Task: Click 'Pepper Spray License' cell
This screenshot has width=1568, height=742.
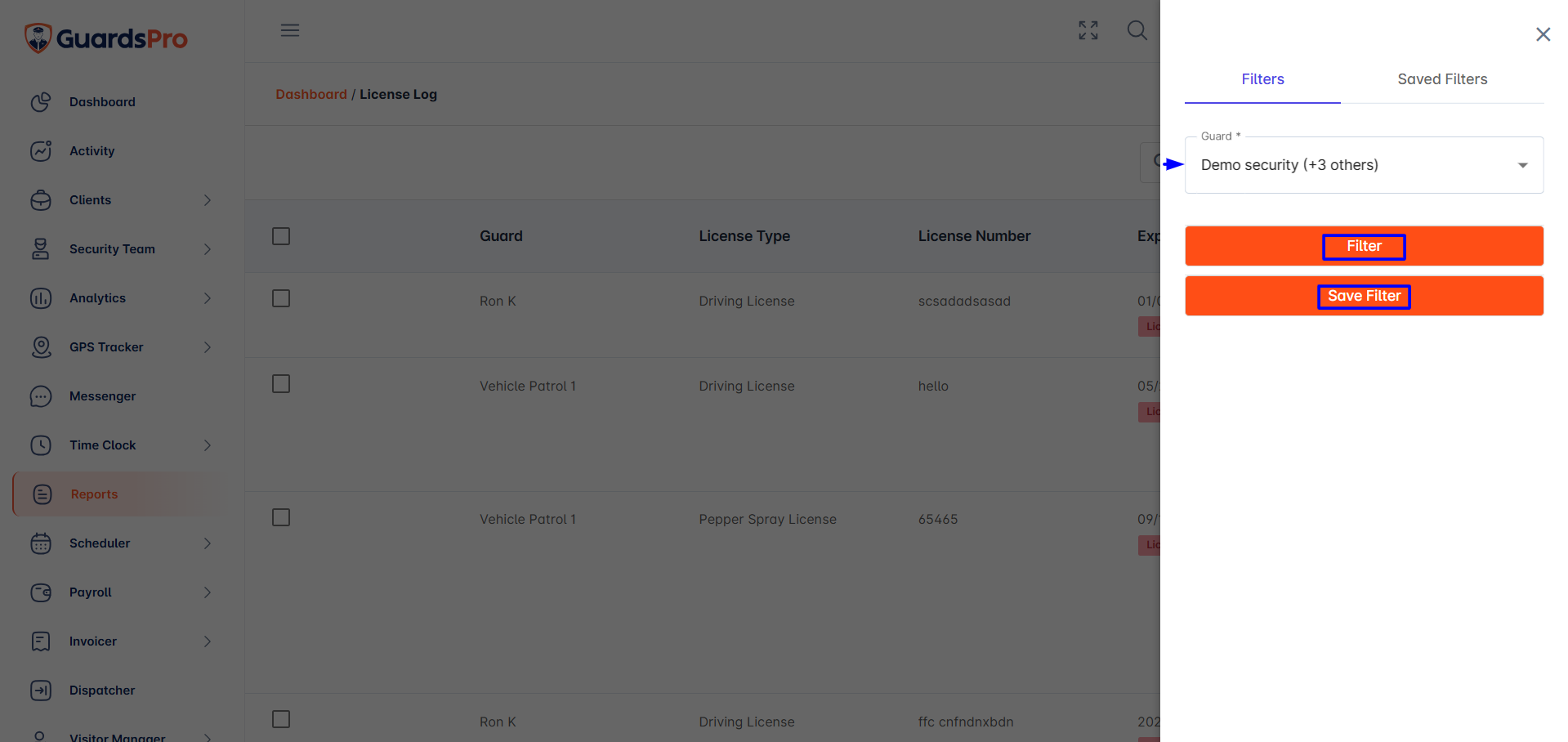Action: (767, 519)
